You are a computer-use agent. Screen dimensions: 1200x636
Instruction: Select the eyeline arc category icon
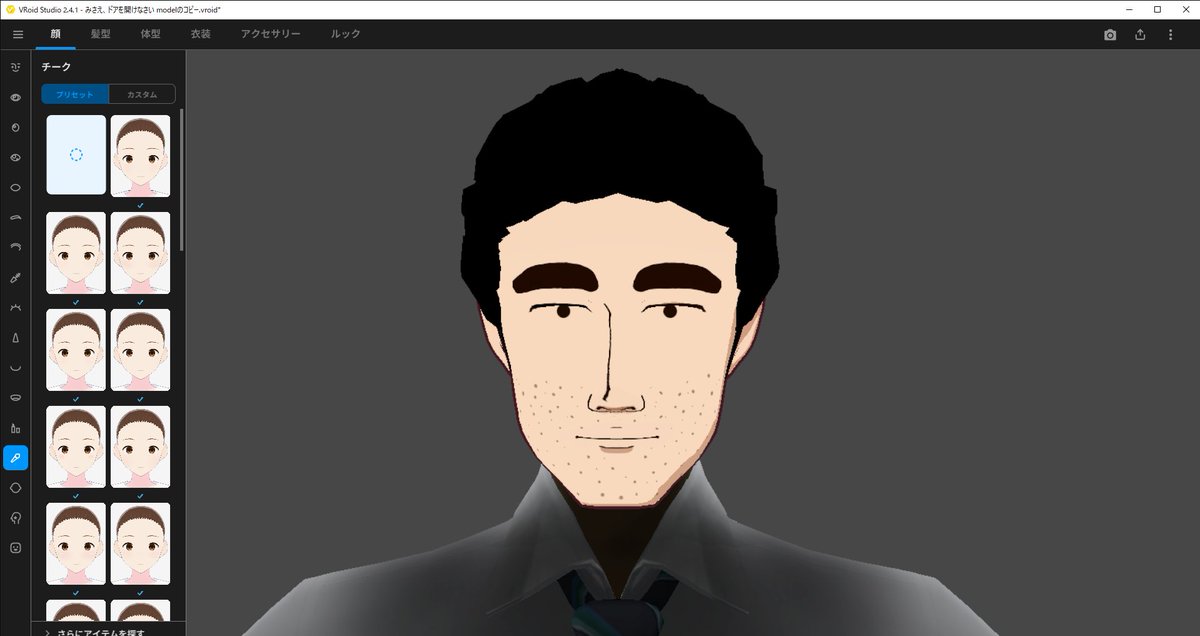15,247
